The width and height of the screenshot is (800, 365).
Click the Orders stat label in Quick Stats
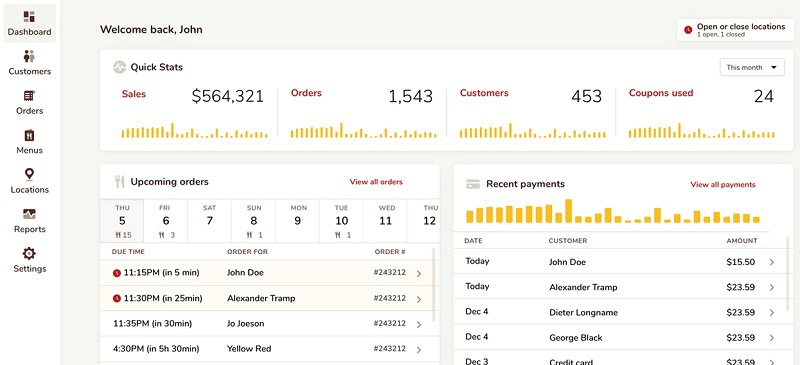306,93
